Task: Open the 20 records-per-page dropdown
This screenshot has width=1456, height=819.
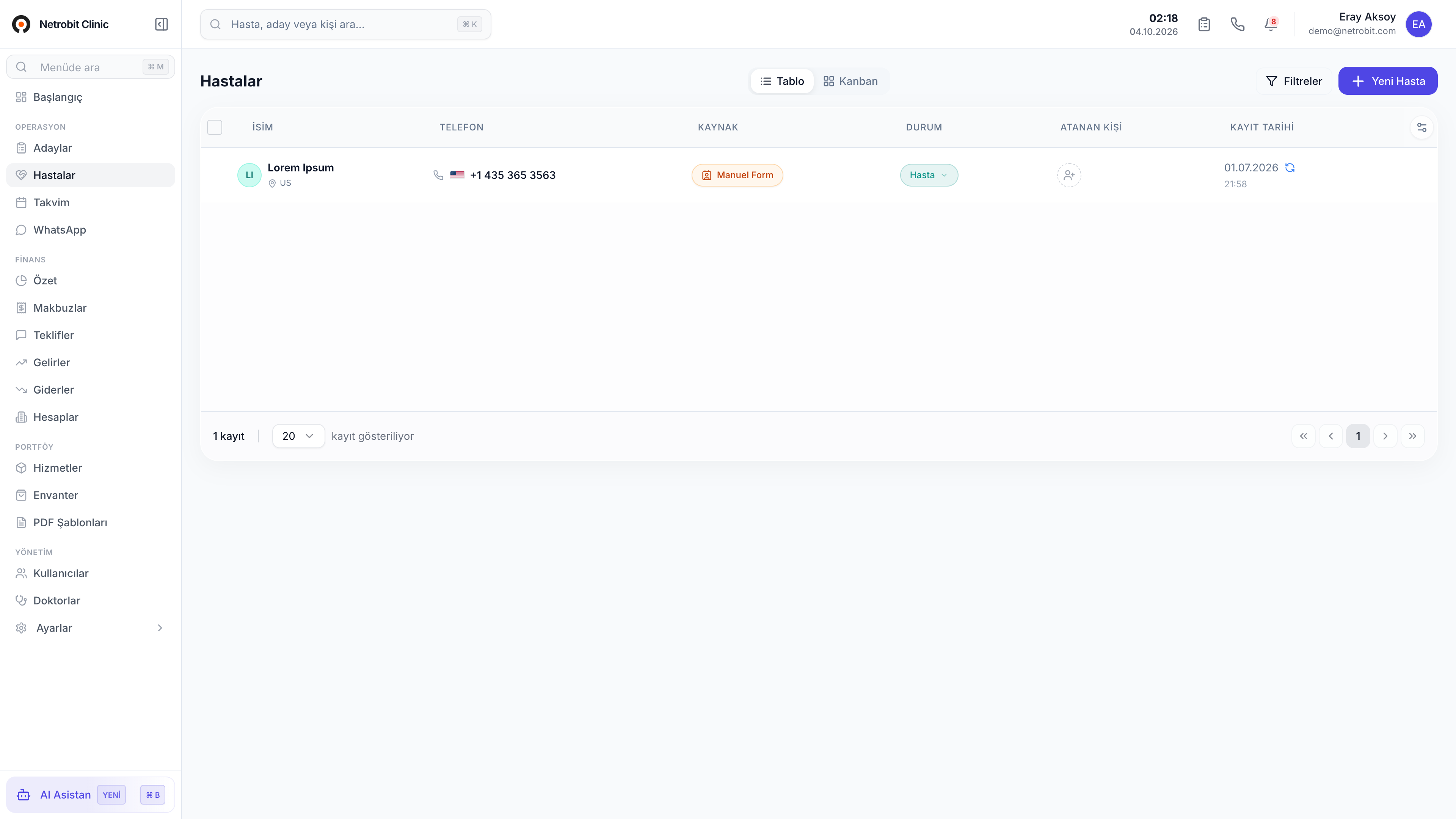Action: pos(298,436)
